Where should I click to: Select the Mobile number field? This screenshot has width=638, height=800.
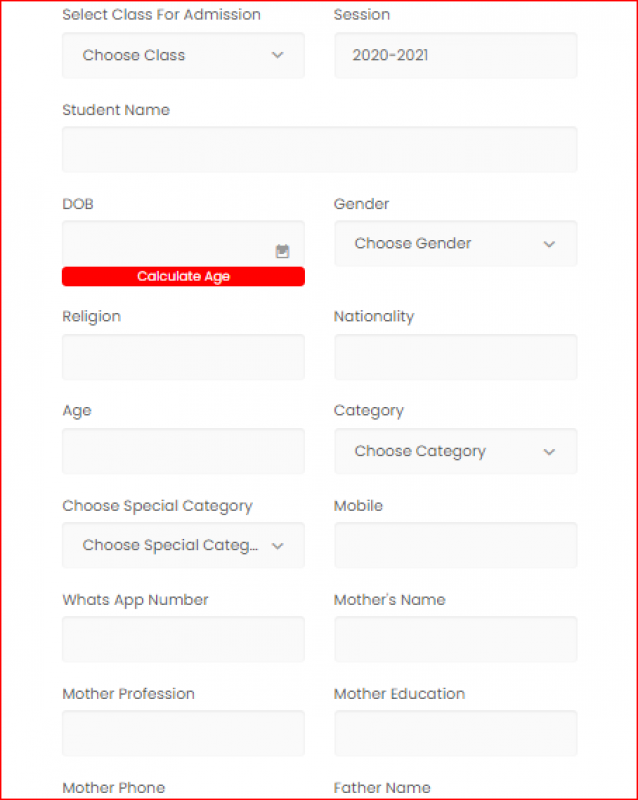pos(455,545)
